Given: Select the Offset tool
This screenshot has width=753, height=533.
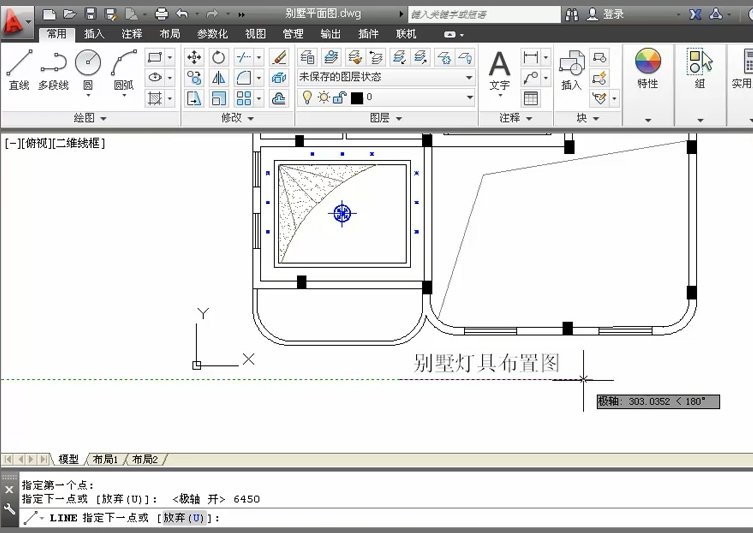Looking at the screenshot, I should pyautogui.click(x=279, y=98).
